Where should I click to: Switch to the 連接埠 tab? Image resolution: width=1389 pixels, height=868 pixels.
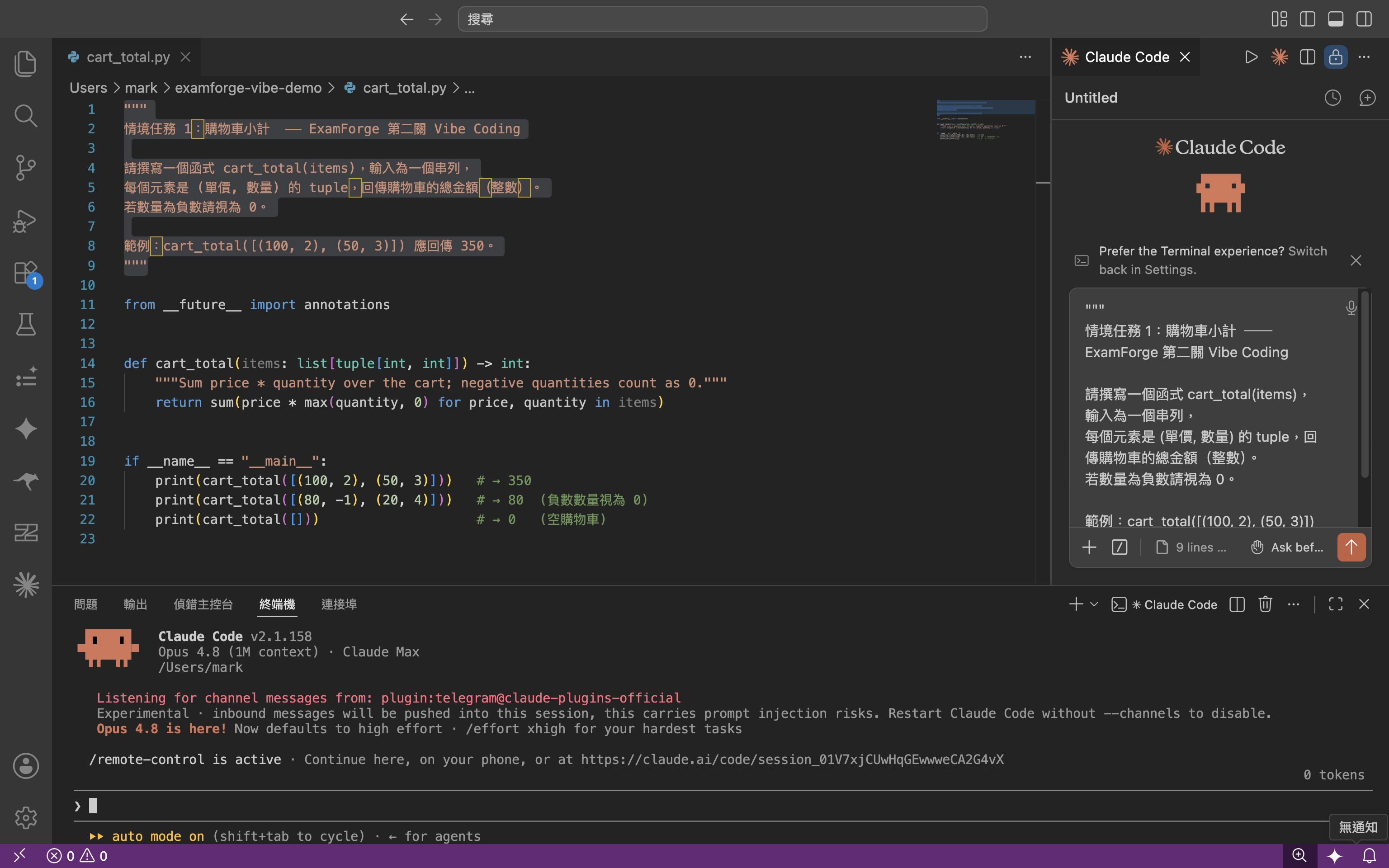339,604
